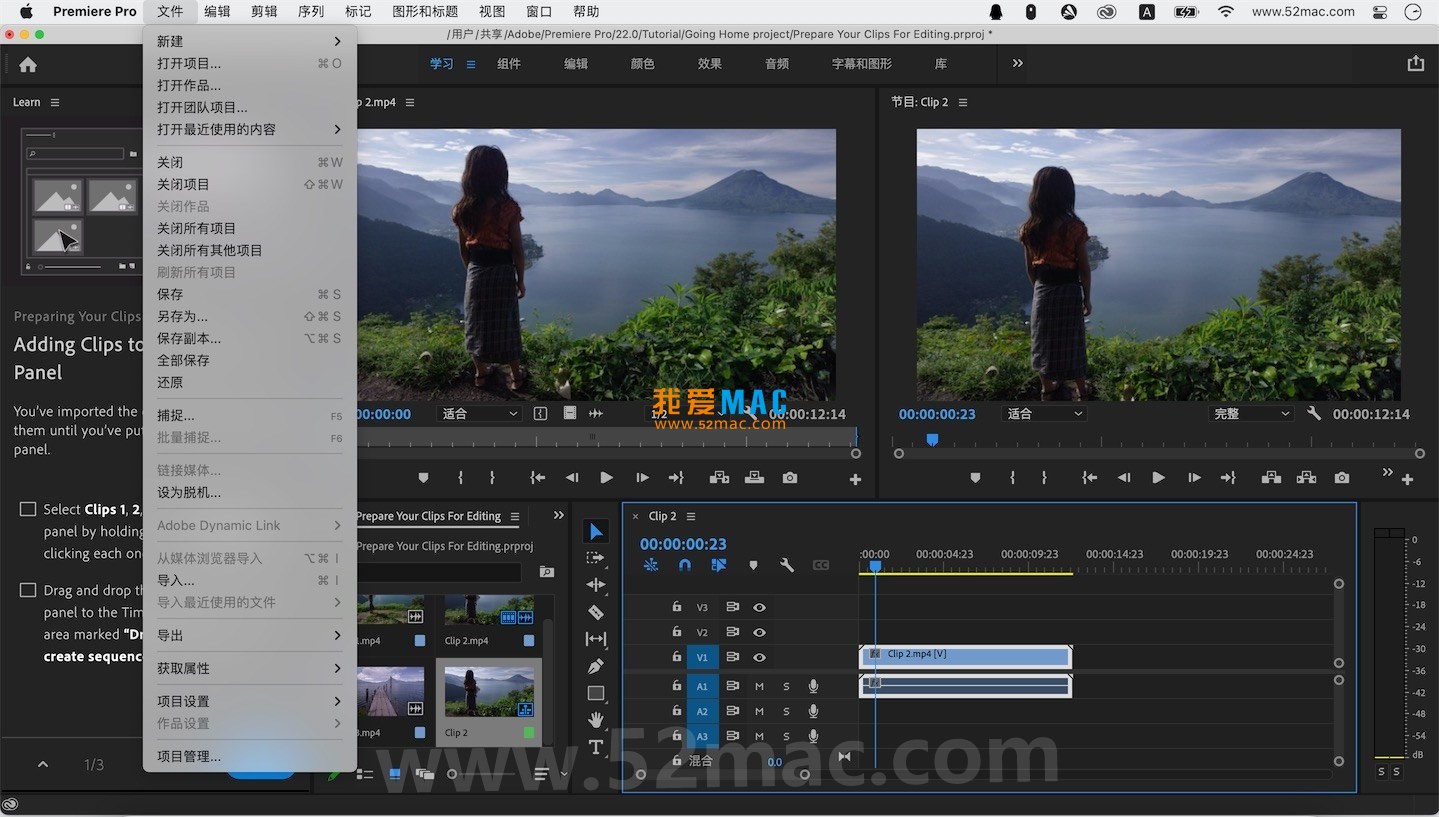Hide the V3 track eye toggle
1439x817 pixels.
(759, 607)
